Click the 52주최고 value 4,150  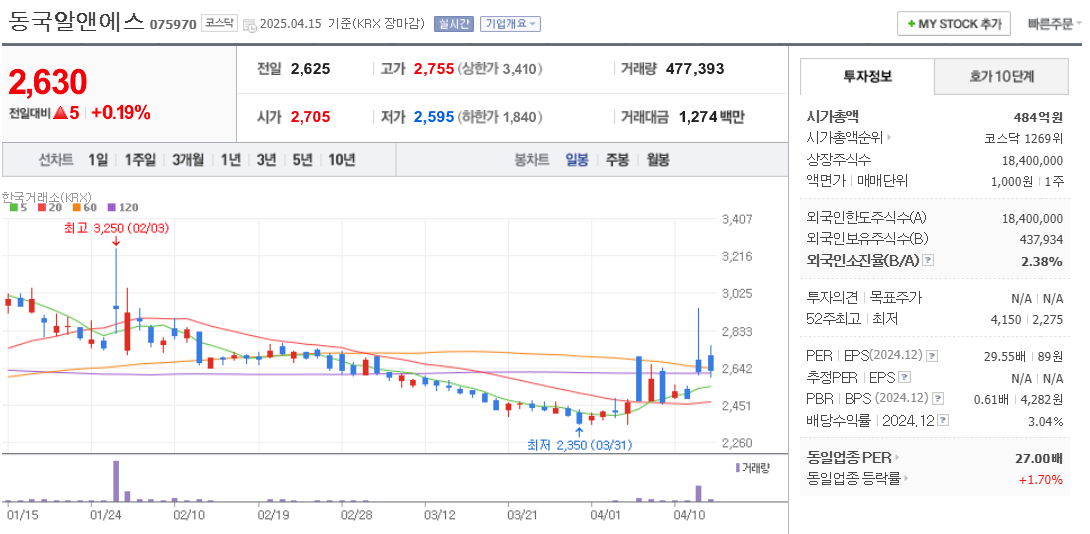(x=1007, y=320)
